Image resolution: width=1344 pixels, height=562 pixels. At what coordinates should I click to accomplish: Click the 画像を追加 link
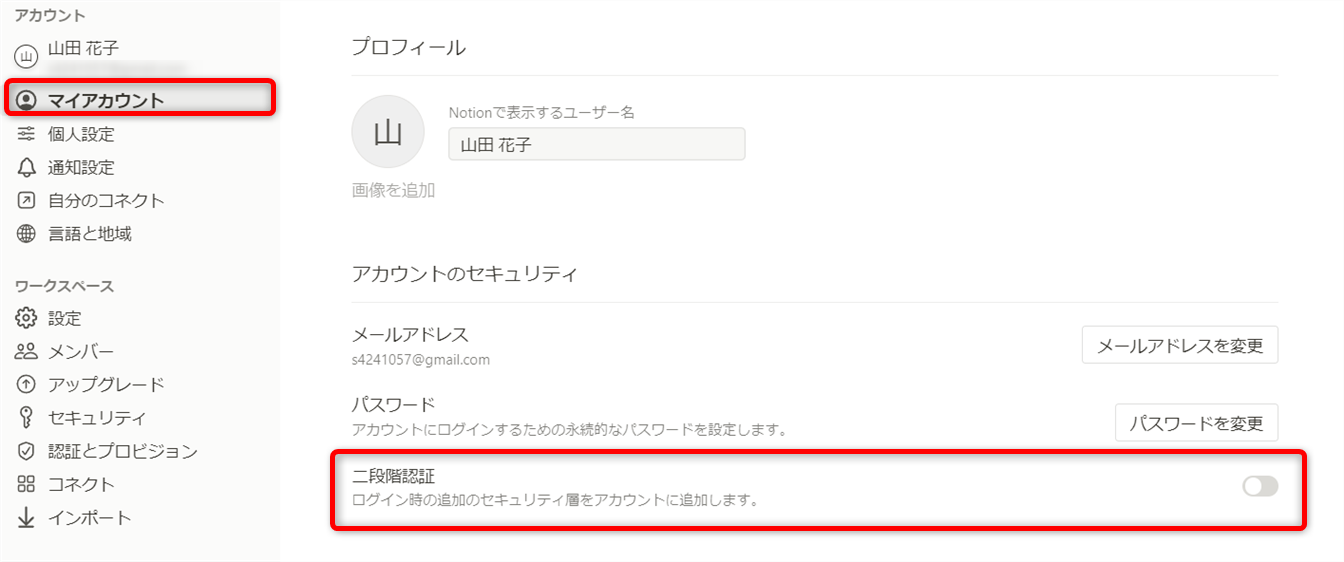pos(393,190)
